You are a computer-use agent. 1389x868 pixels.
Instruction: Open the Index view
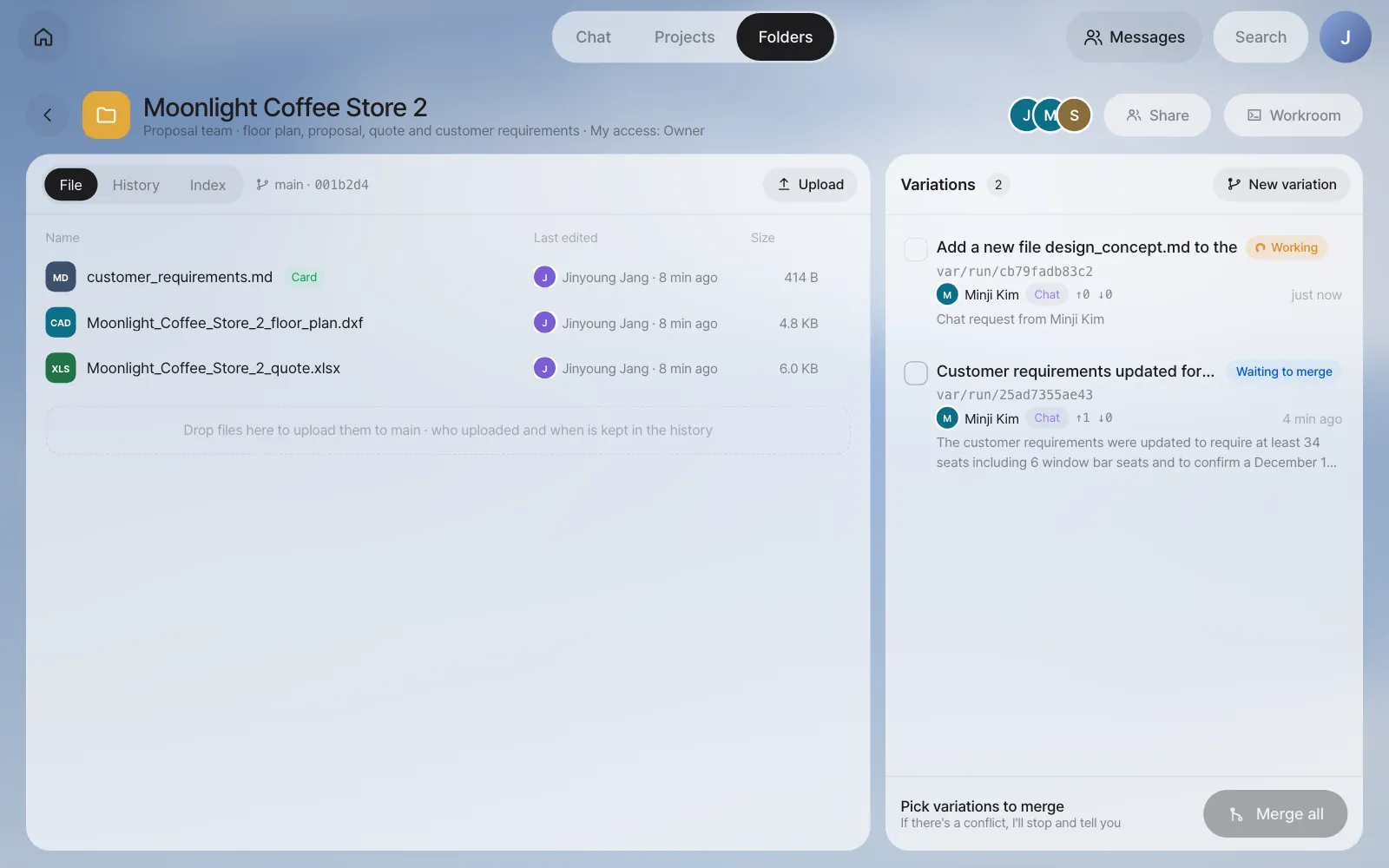pyautogui.click(x=207, y=185)
